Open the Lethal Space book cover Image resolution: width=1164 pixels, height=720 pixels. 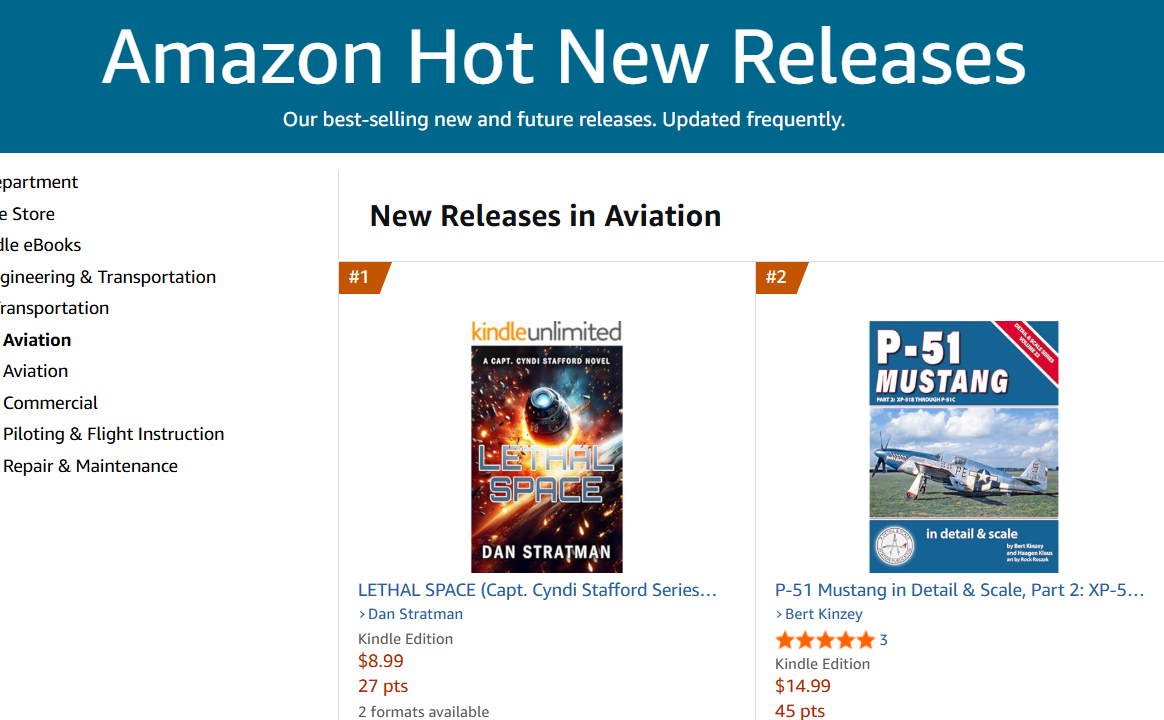(546, 459)
